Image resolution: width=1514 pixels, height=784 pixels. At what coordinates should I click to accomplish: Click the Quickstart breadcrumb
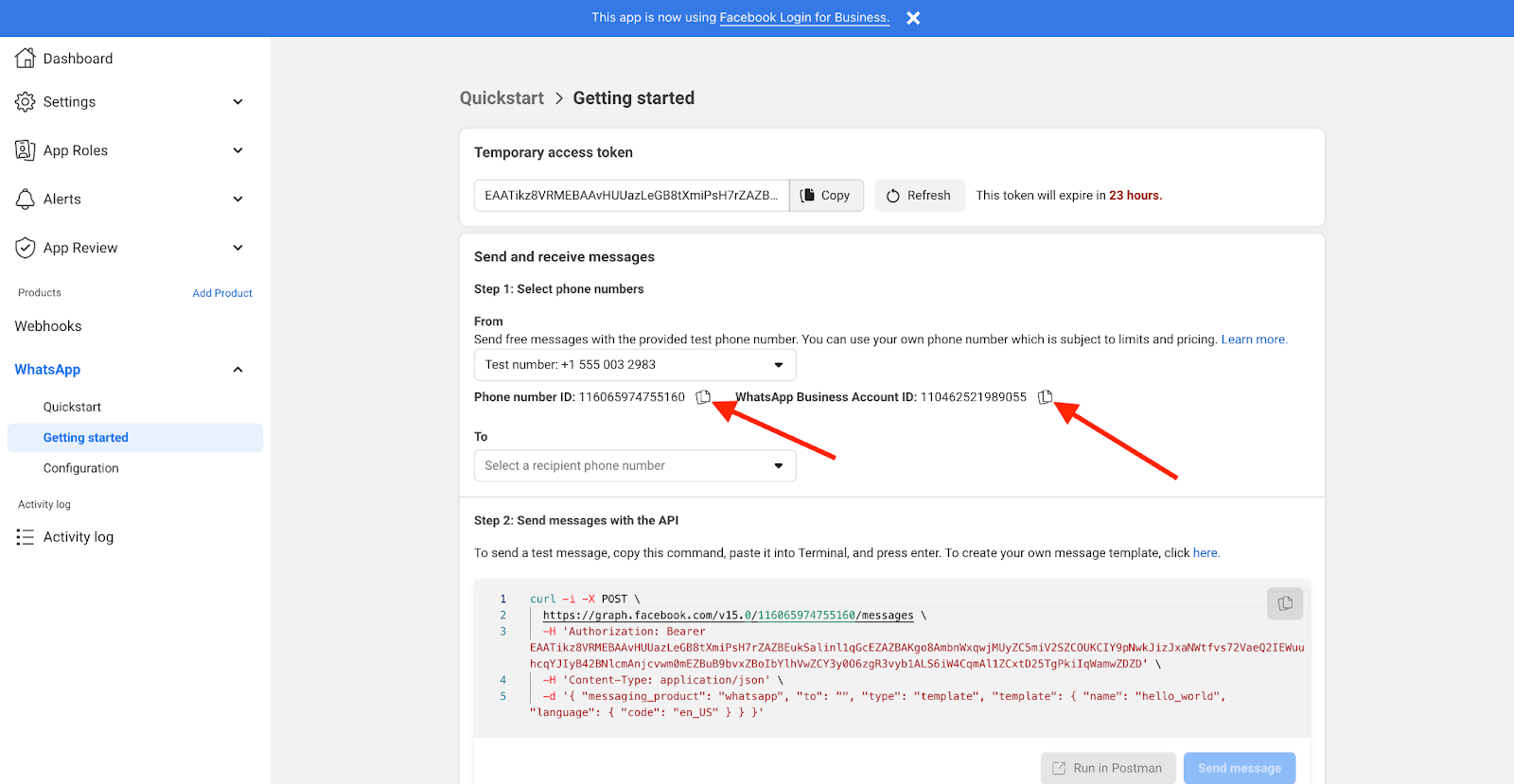pyautogui.click(x=502, y=98)
